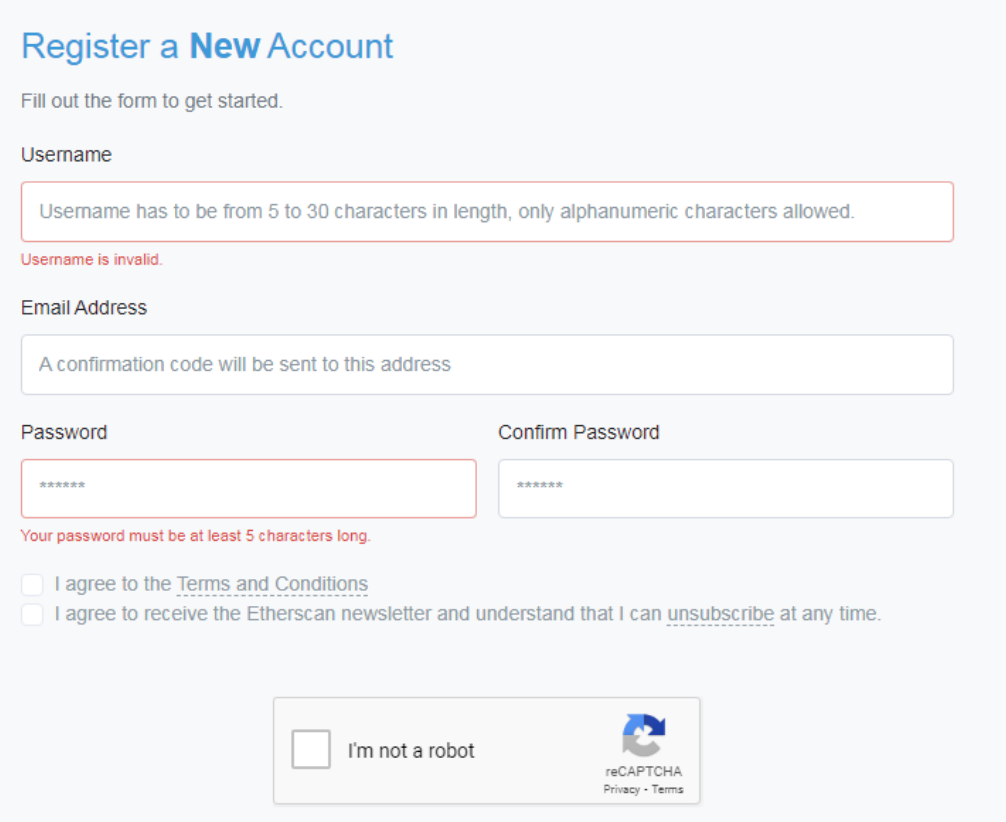This screenshot has height=822, width=1006.
Task: Click inside the Password field
Action: tap(248, 488)
